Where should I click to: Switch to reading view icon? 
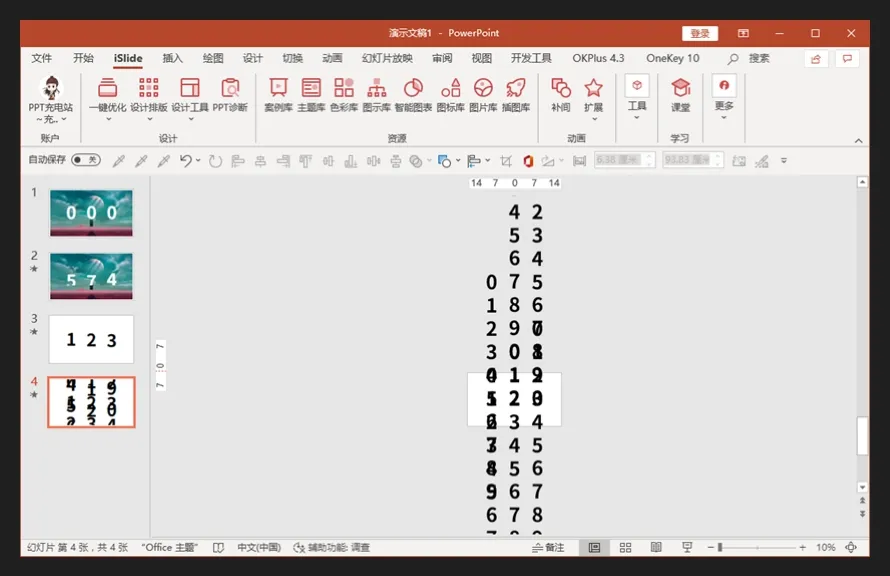656,547
